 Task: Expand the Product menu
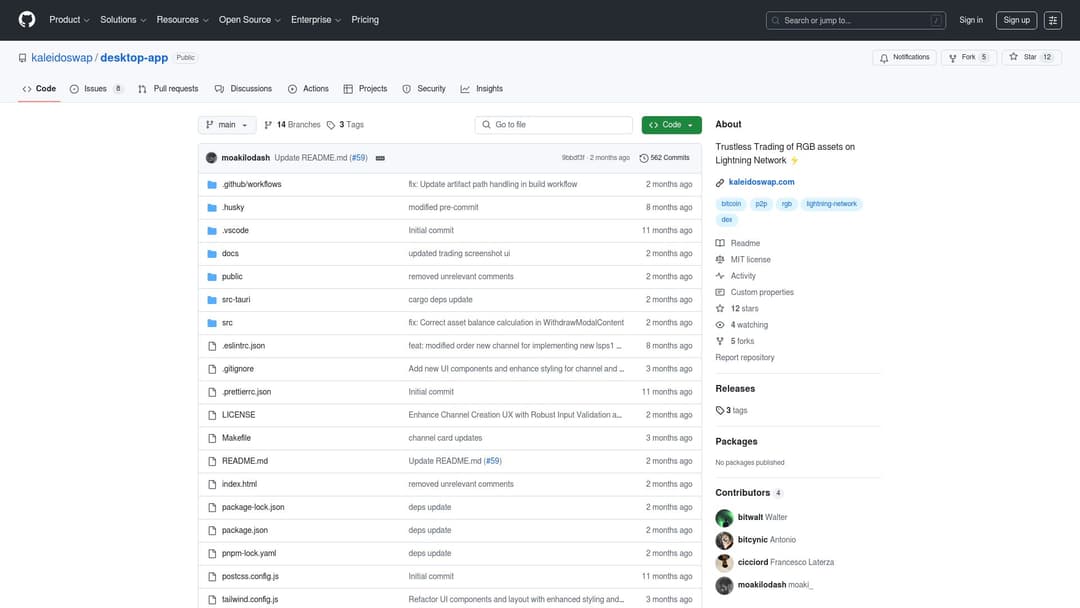coord(69,20)
